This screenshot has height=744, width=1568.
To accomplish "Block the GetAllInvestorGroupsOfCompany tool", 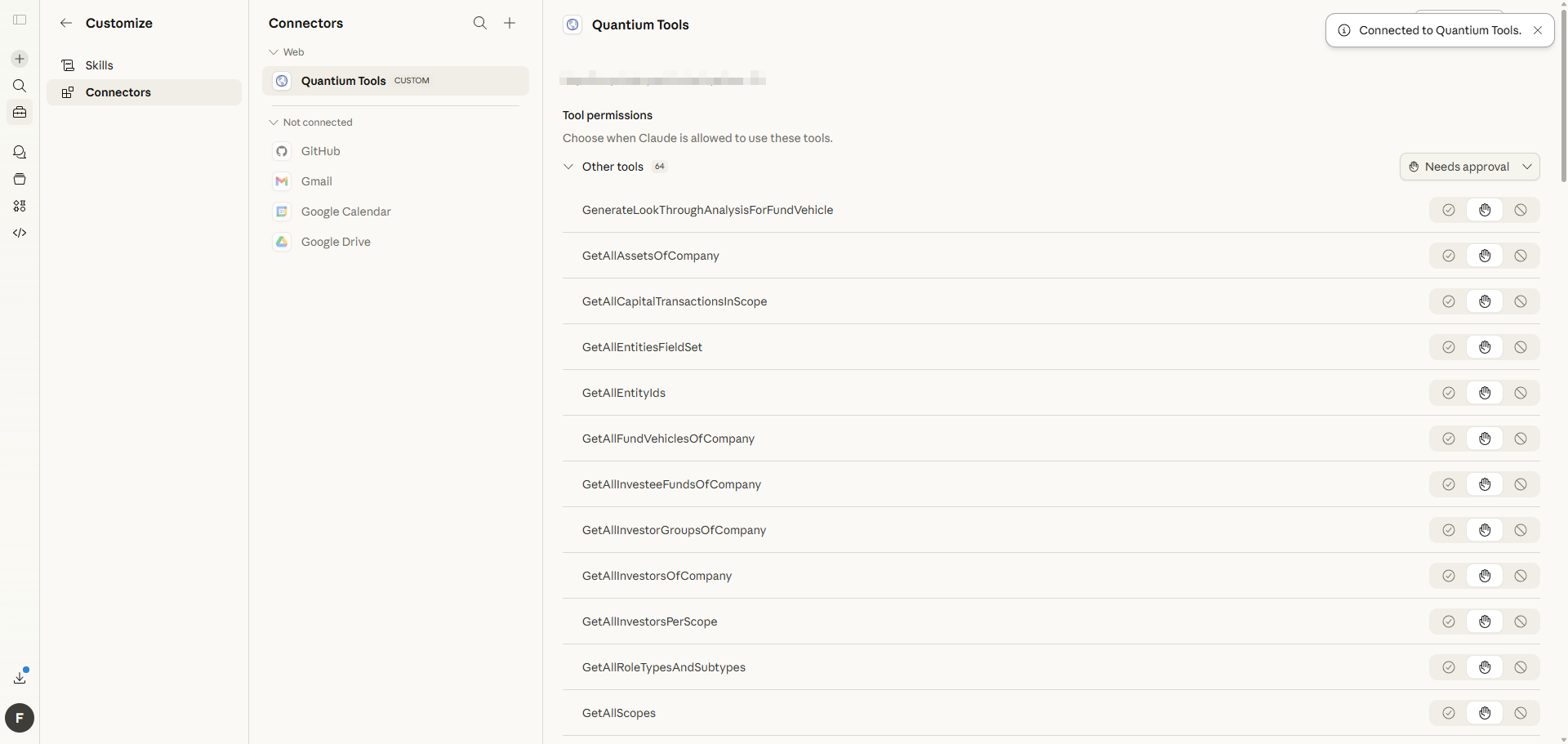I will click(x=1521, y=530).
